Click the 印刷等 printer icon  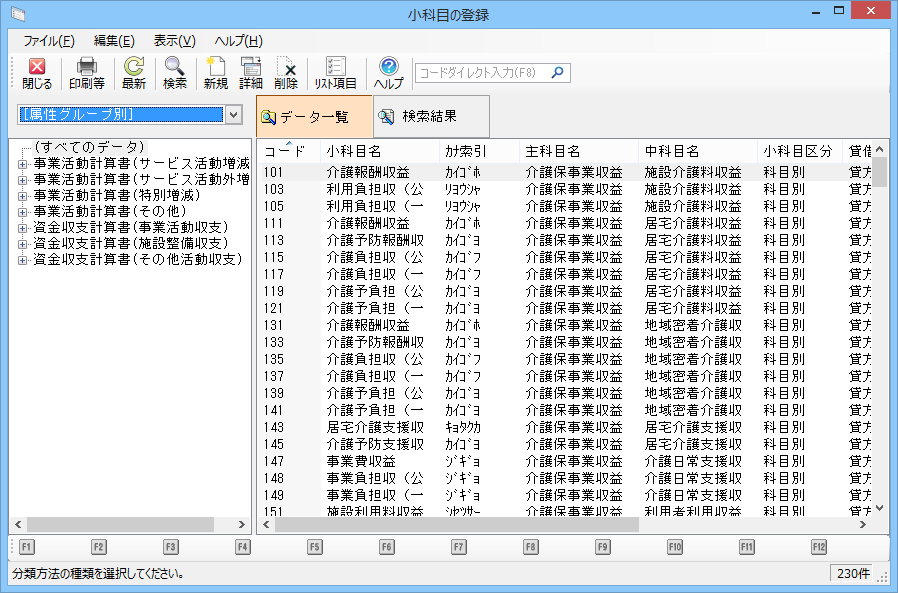tap(86, 68)
